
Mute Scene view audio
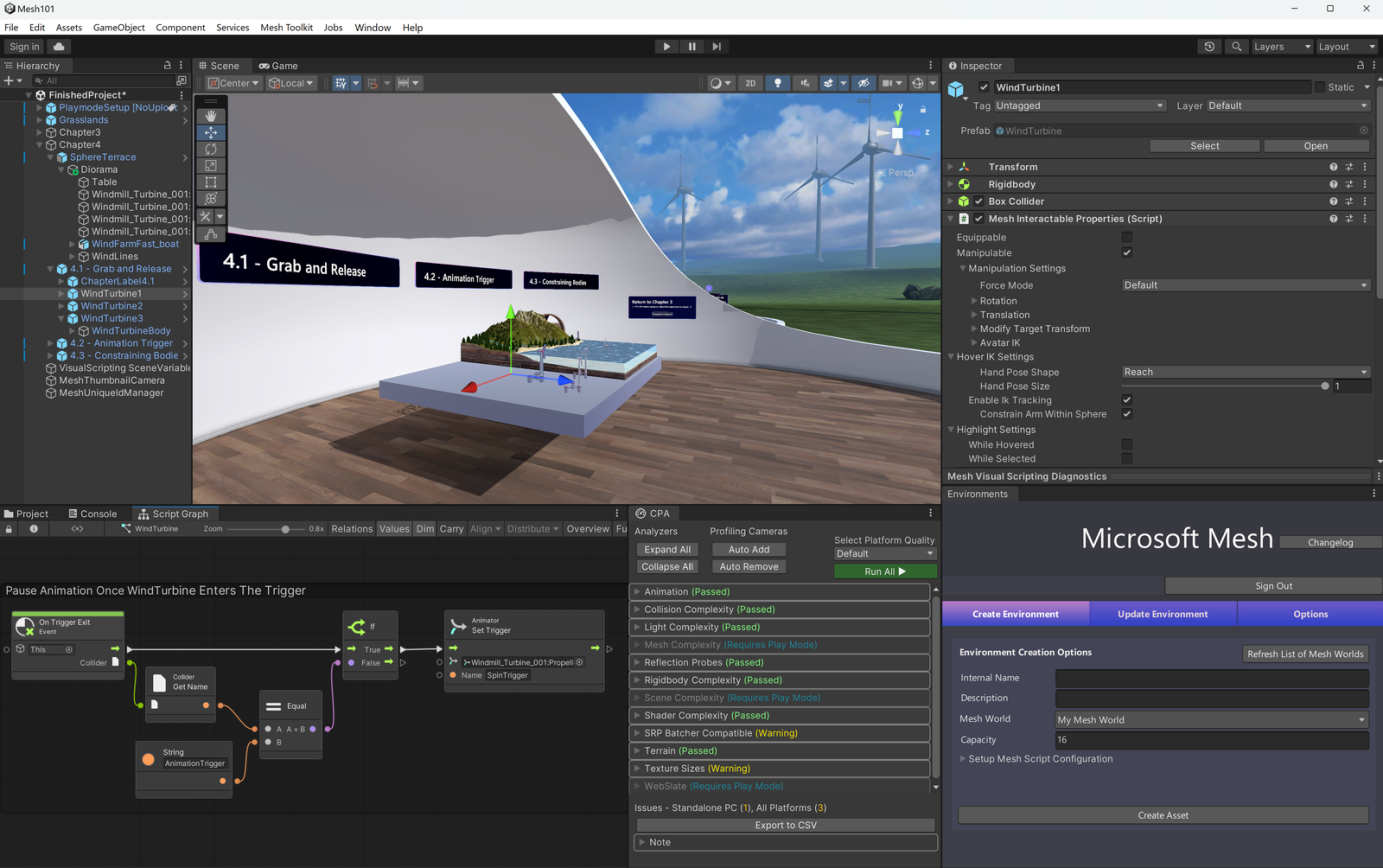click(805, 83)
